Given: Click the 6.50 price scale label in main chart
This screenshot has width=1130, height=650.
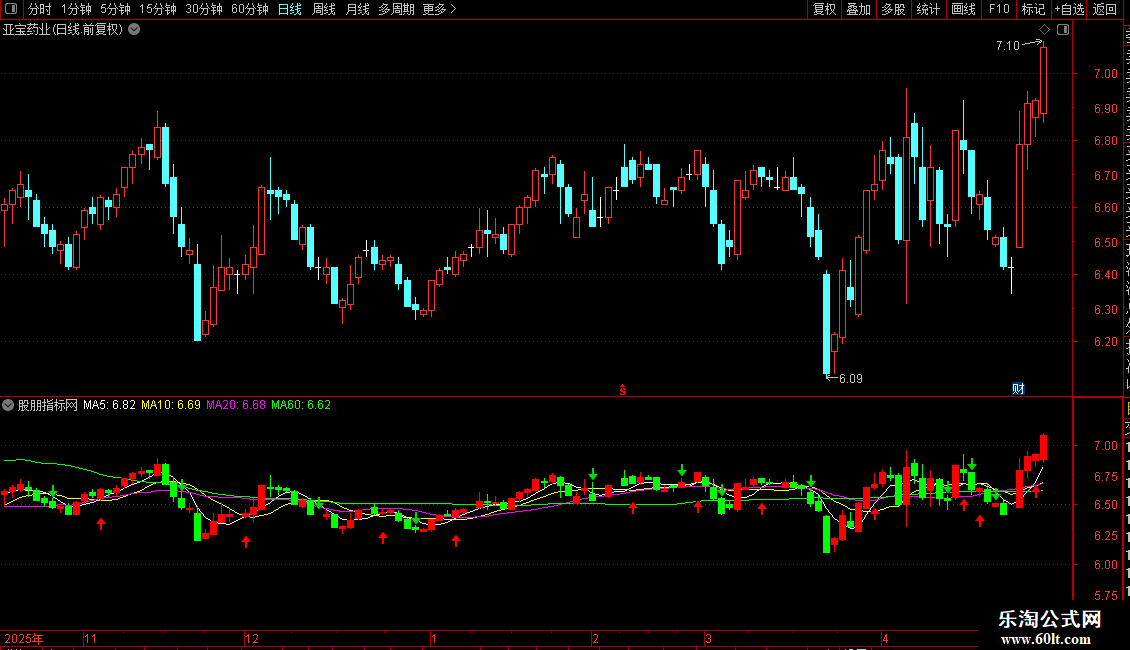Looking at the screenshot, I should point(1105,243).
